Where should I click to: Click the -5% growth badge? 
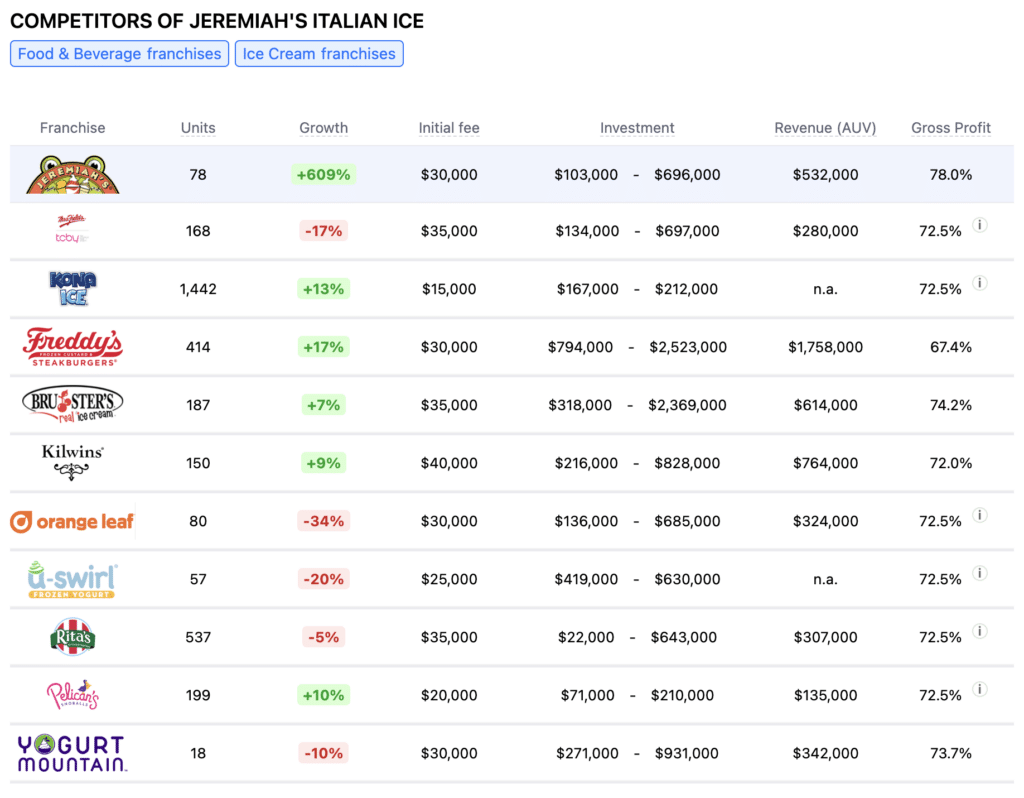323,637
